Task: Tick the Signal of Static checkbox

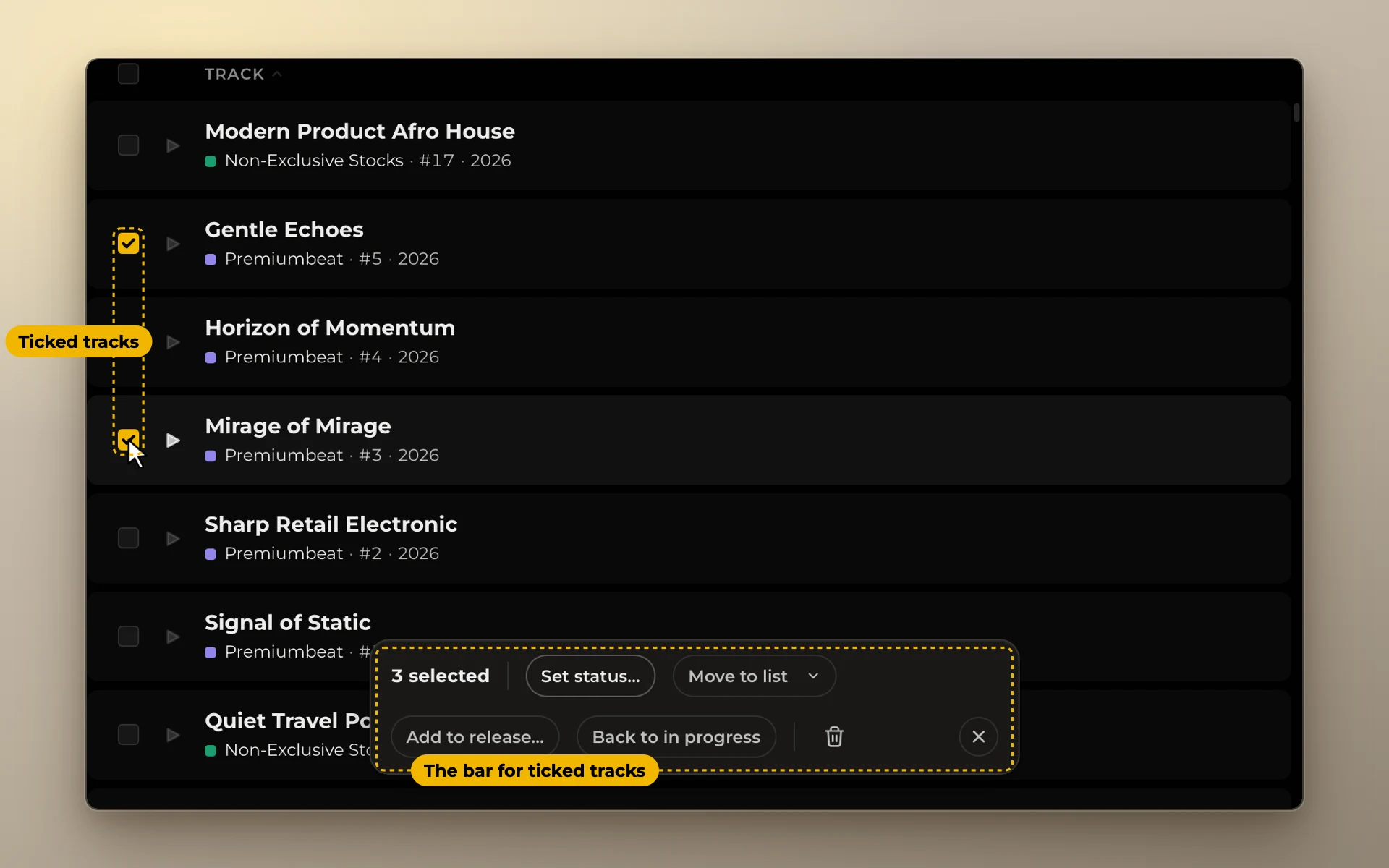Action: click(x=128, y=637)
